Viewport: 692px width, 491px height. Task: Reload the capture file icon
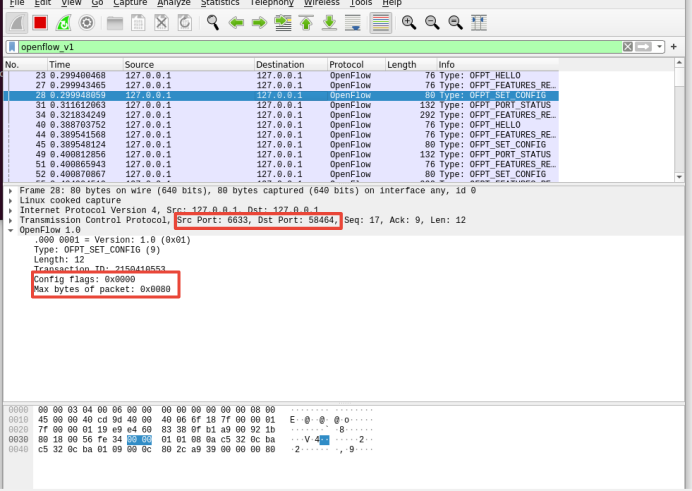(184, 22)
